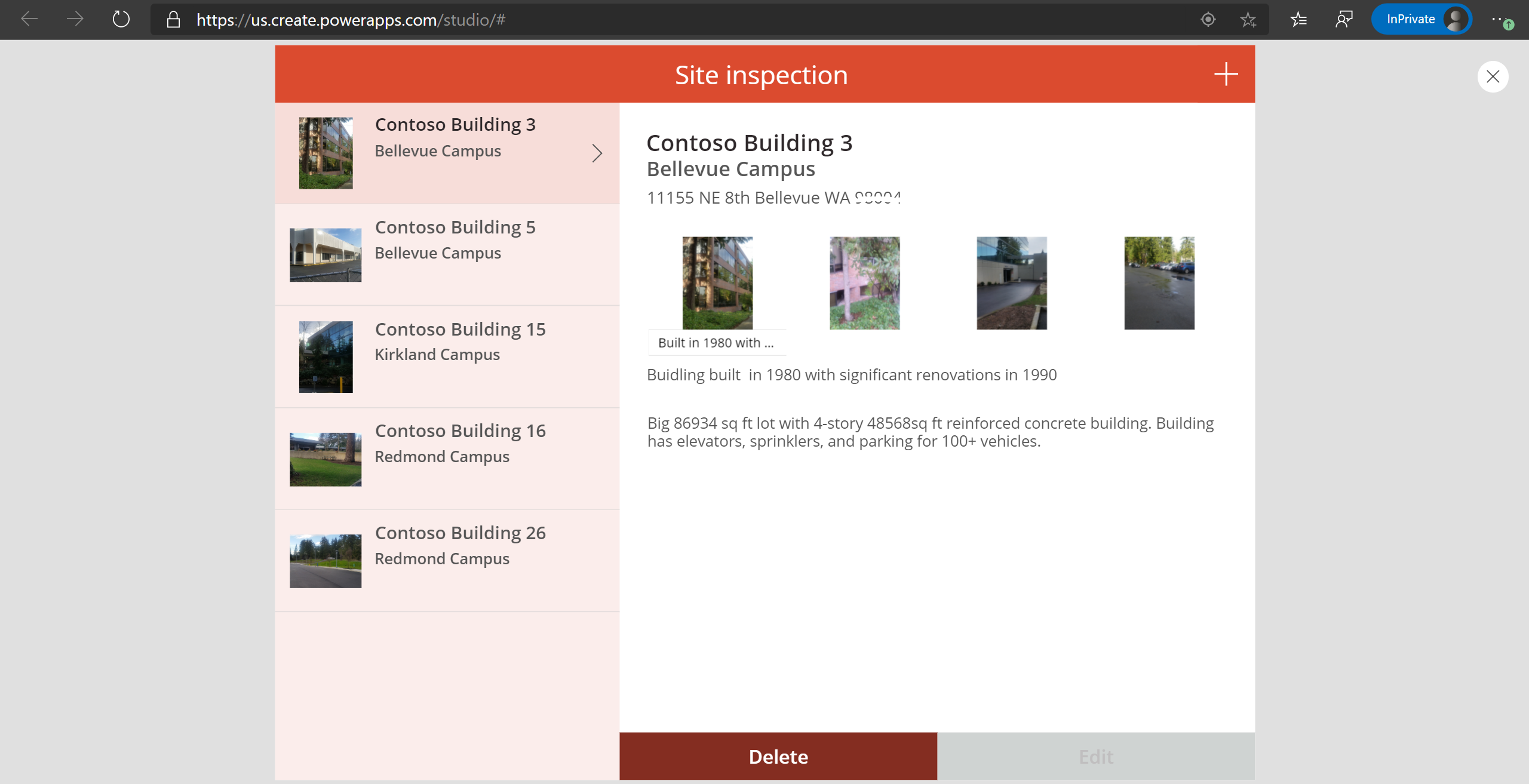Click the browser forward arrow
Viewport: 1529px width, 784px height.
tap(75, 19)
